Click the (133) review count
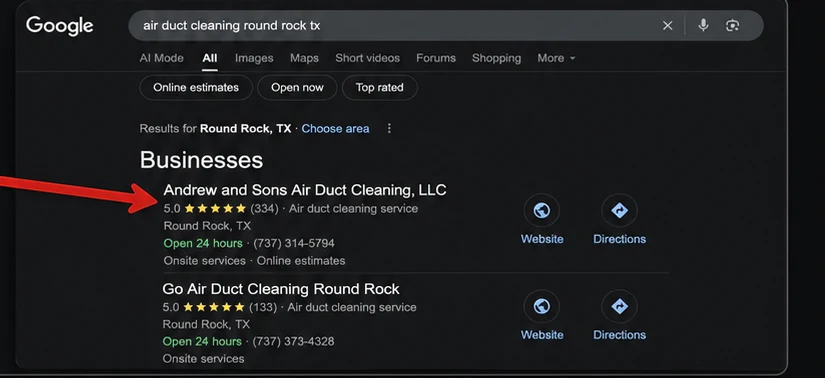The width and height of the screenshot is (825, 378). (263, 307)
